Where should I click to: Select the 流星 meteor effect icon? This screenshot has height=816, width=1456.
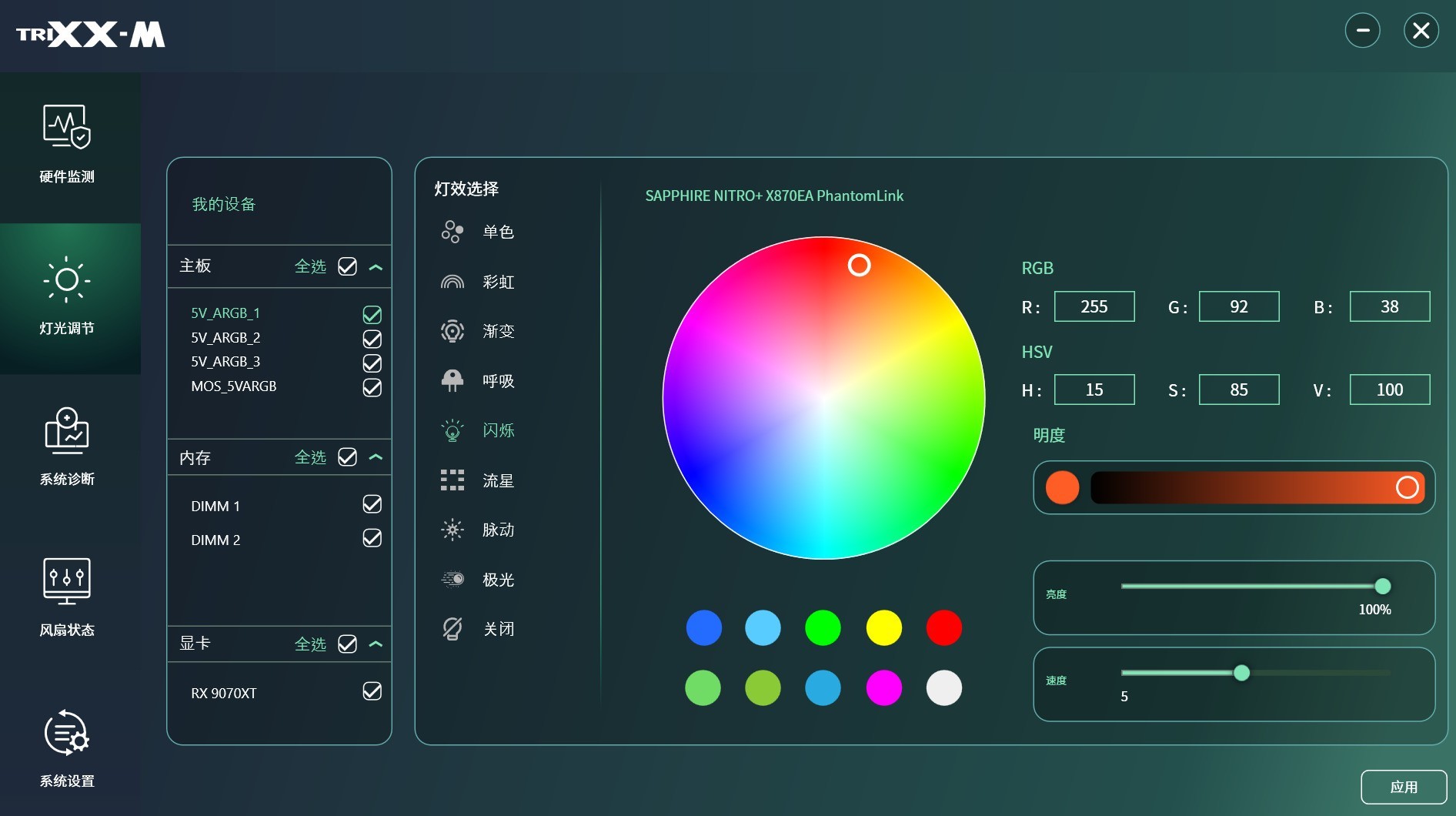[452, 480]
